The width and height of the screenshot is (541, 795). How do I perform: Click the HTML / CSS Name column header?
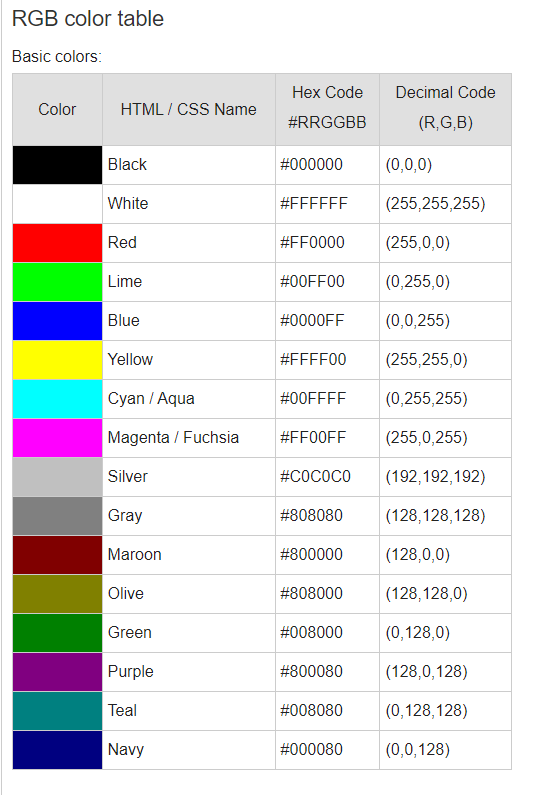pyautogui.click(x=189, y=110)
